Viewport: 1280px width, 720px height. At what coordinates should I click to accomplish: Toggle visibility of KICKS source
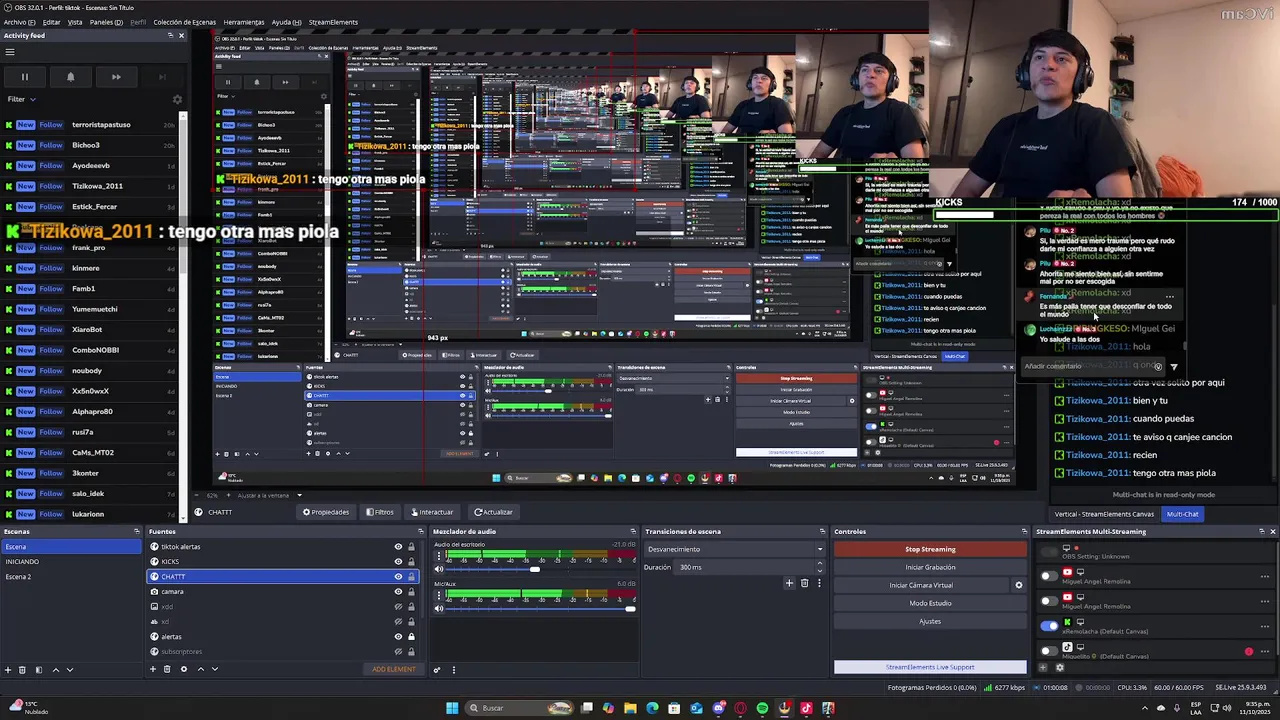[398, 562]
